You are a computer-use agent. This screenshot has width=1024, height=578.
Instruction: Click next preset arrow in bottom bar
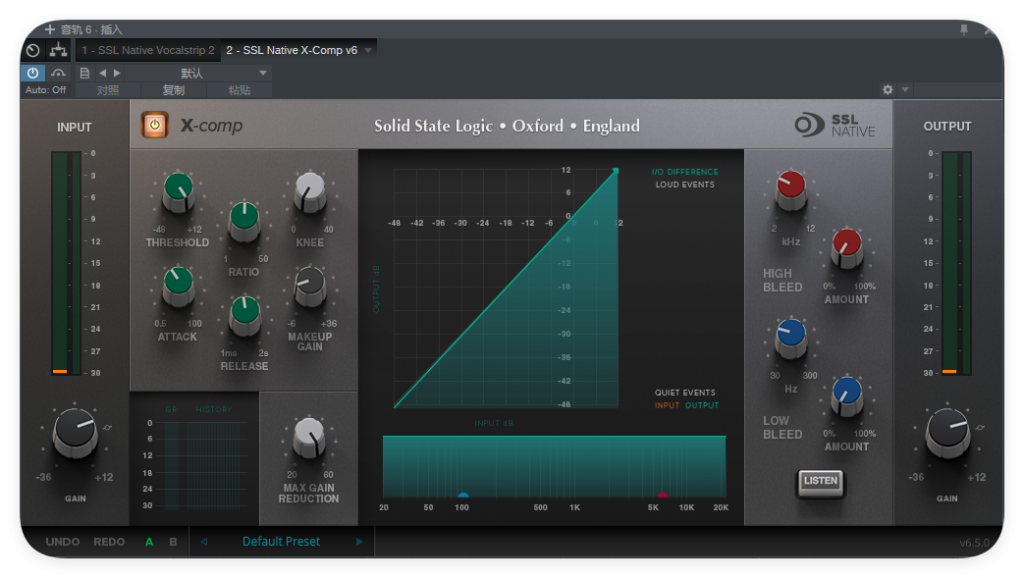[359, 541]
